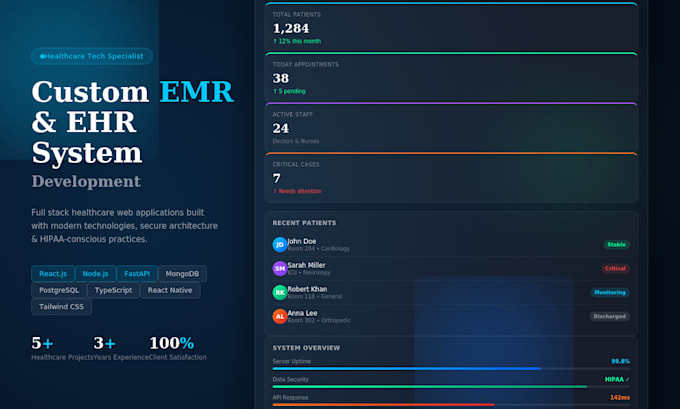
Task: Click the Discharged status badge
Action: (609, 316)
